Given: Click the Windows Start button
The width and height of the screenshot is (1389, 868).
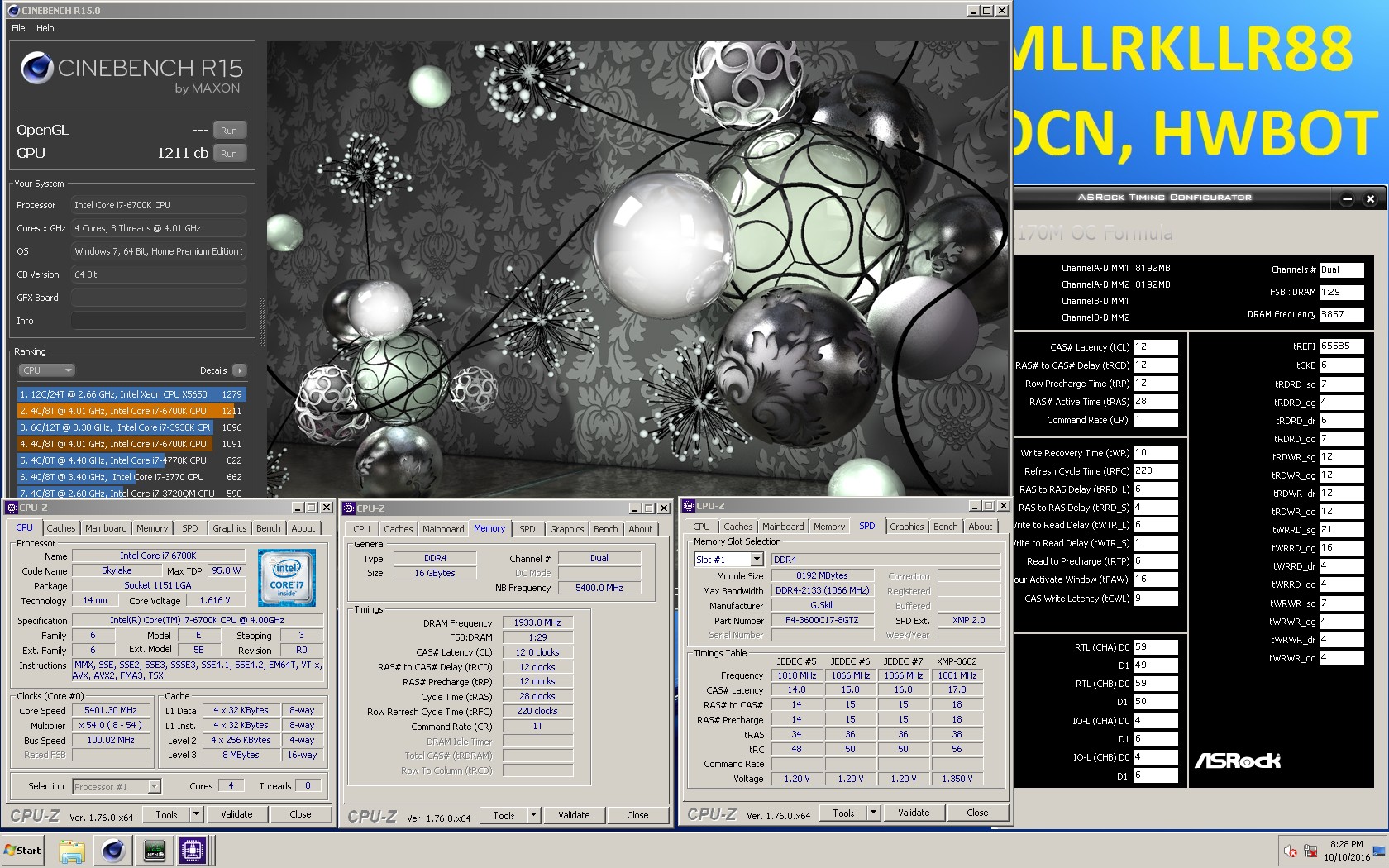Looking at the screenshot, I should tap(23, 850).
